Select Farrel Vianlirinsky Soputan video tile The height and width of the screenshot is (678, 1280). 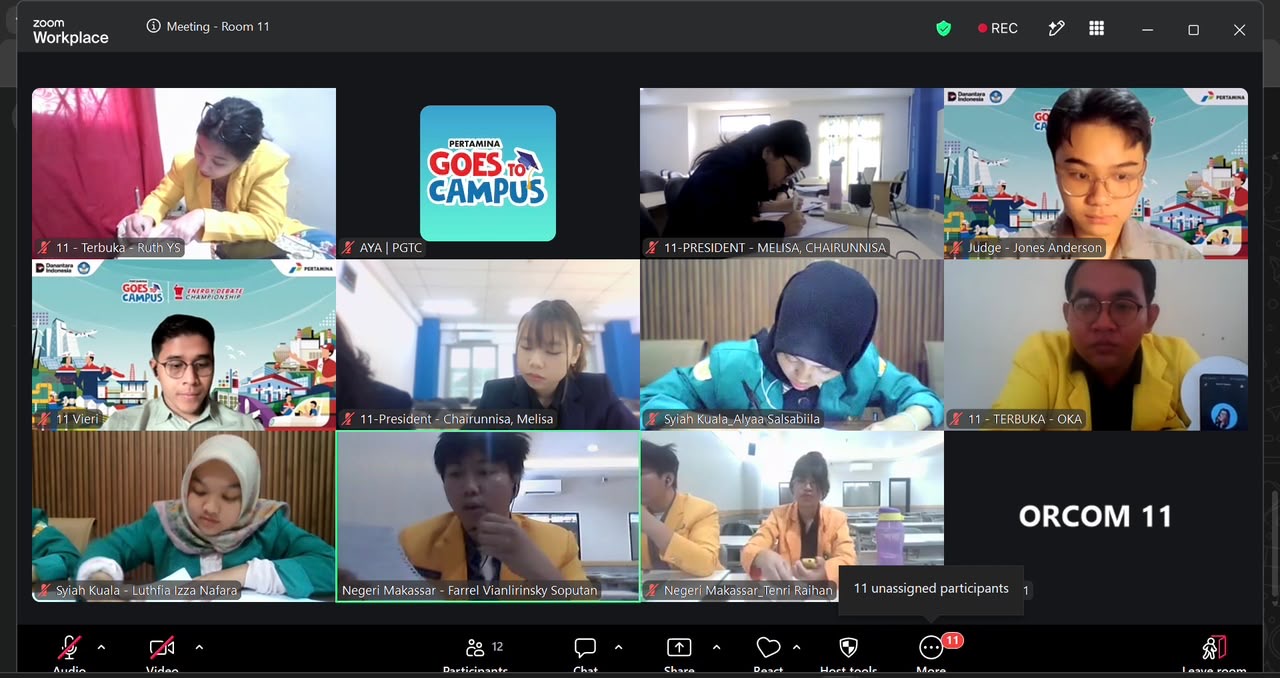[488, 516]
